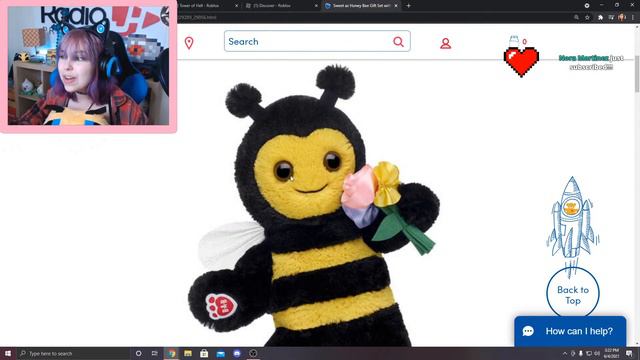This screenshot has height=360, width=640.
Task: Open File Explorer from the taskbar
Action: (188, 353)
